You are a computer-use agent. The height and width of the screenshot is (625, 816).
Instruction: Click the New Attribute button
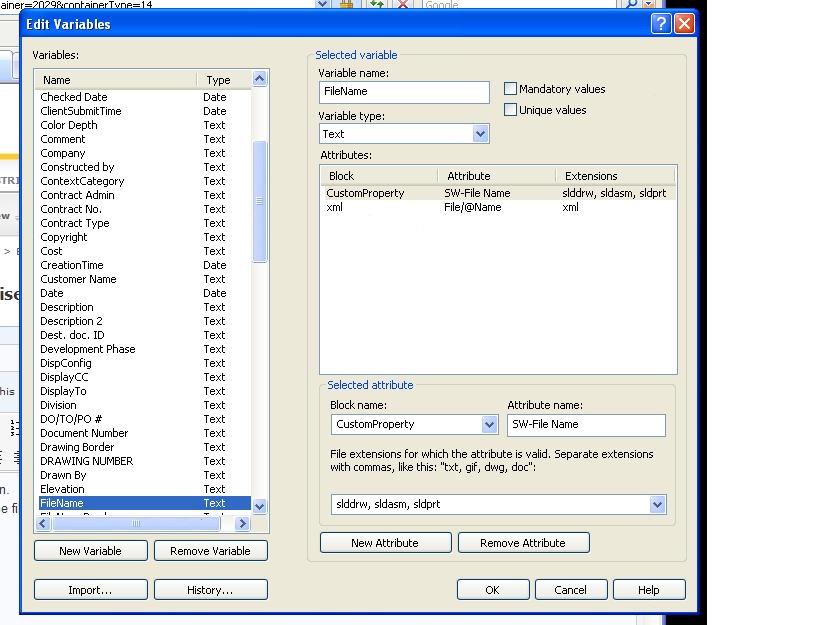[x=386, y=543]
